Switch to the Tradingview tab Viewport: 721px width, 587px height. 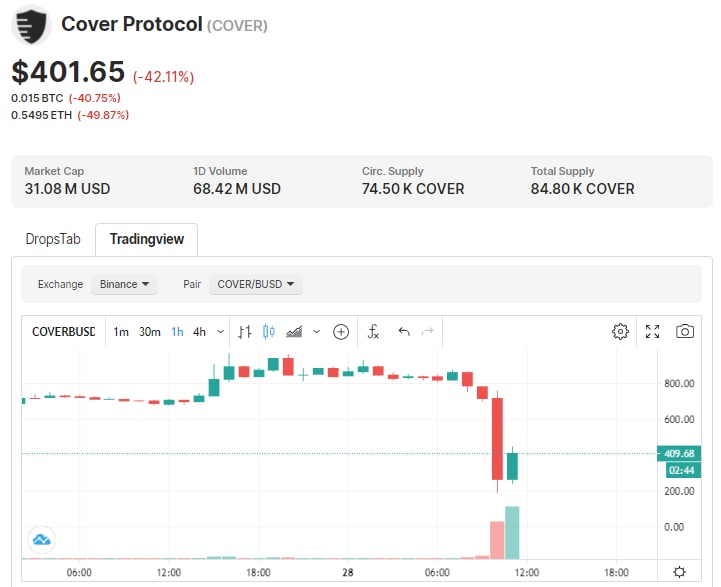click(x=147, y=239)
